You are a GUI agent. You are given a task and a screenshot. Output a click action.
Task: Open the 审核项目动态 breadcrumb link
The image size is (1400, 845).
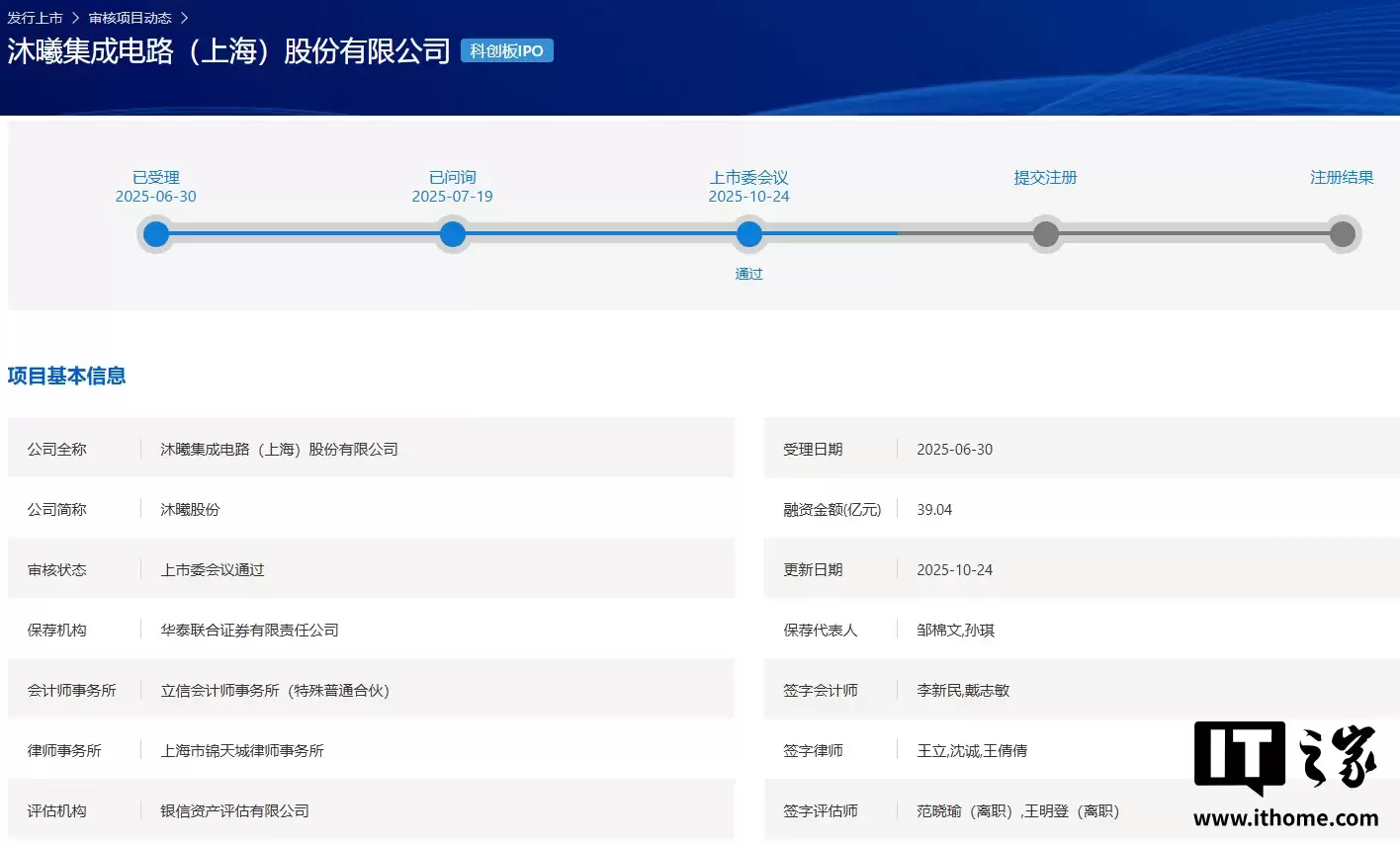[129, 17]
